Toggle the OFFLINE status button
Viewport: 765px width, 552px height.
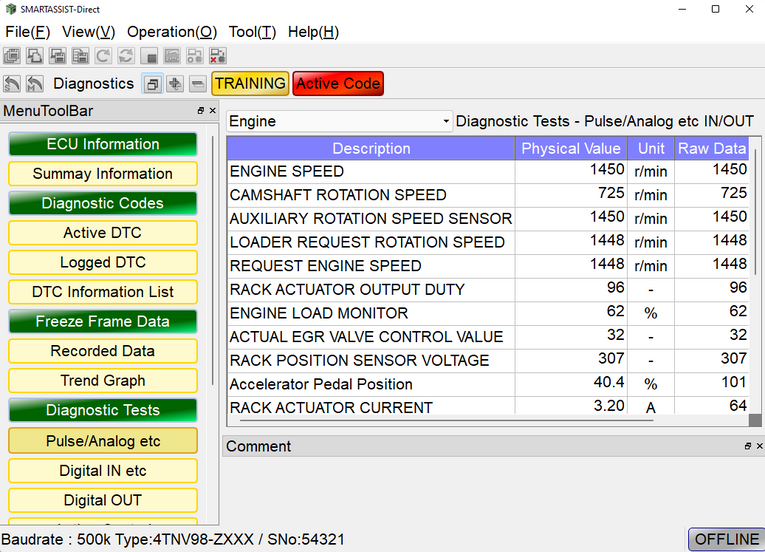[x=726, y=539]
